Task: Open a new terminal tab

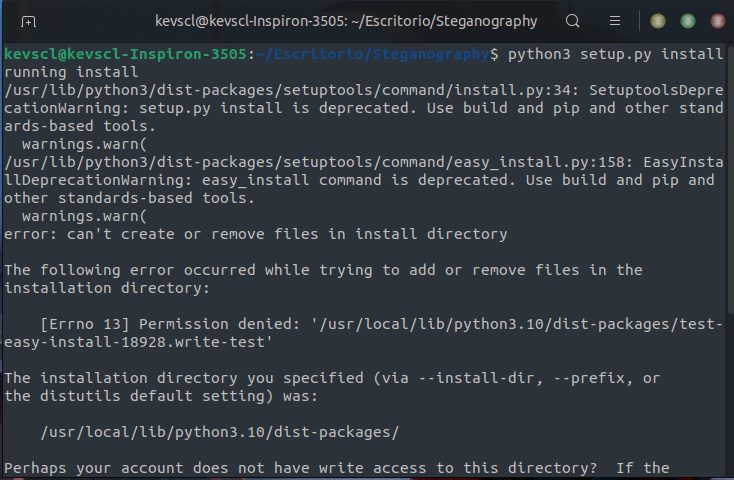Action: 28,22
